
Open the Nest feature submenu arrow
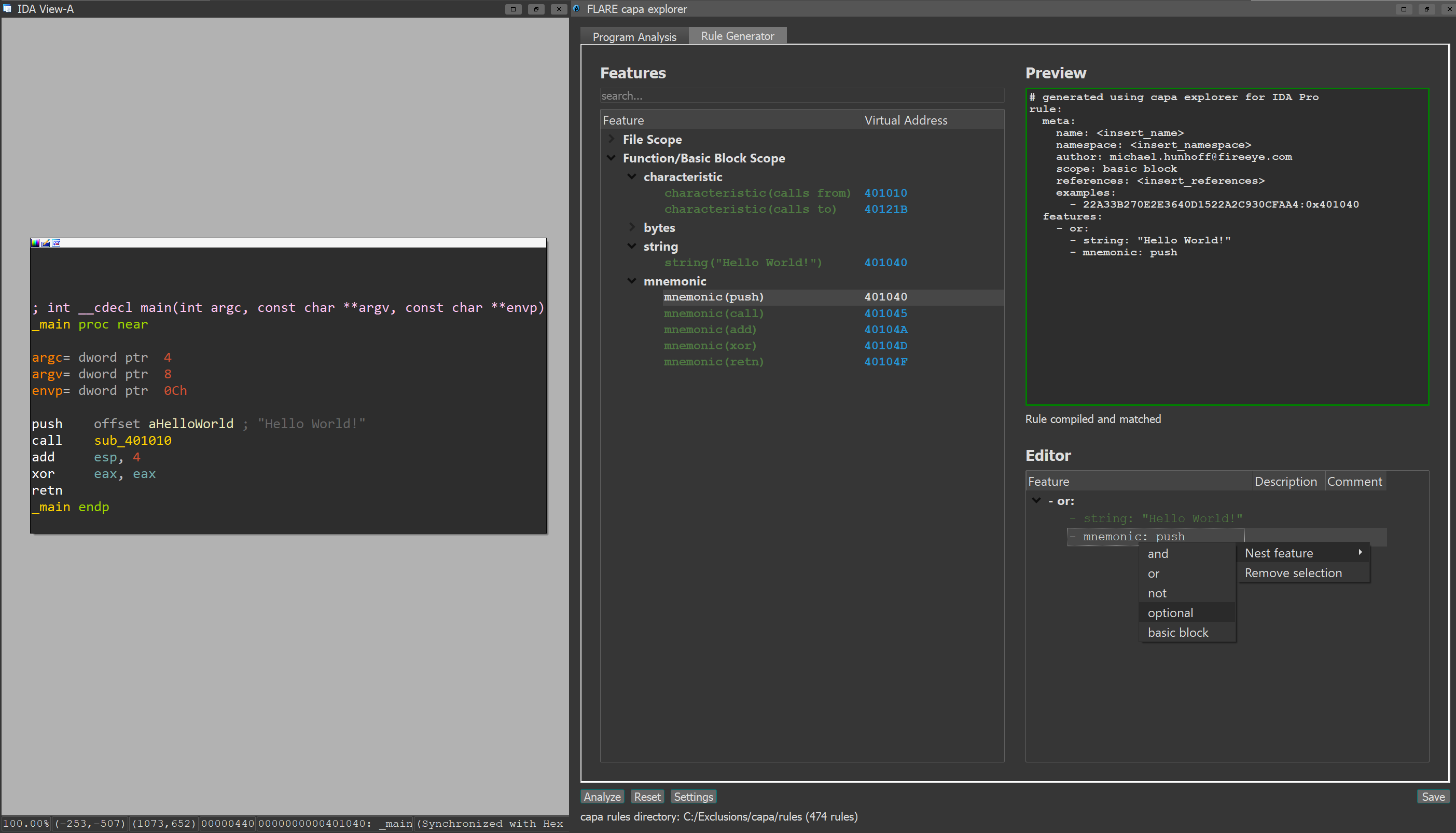(x=1360, y=553)
